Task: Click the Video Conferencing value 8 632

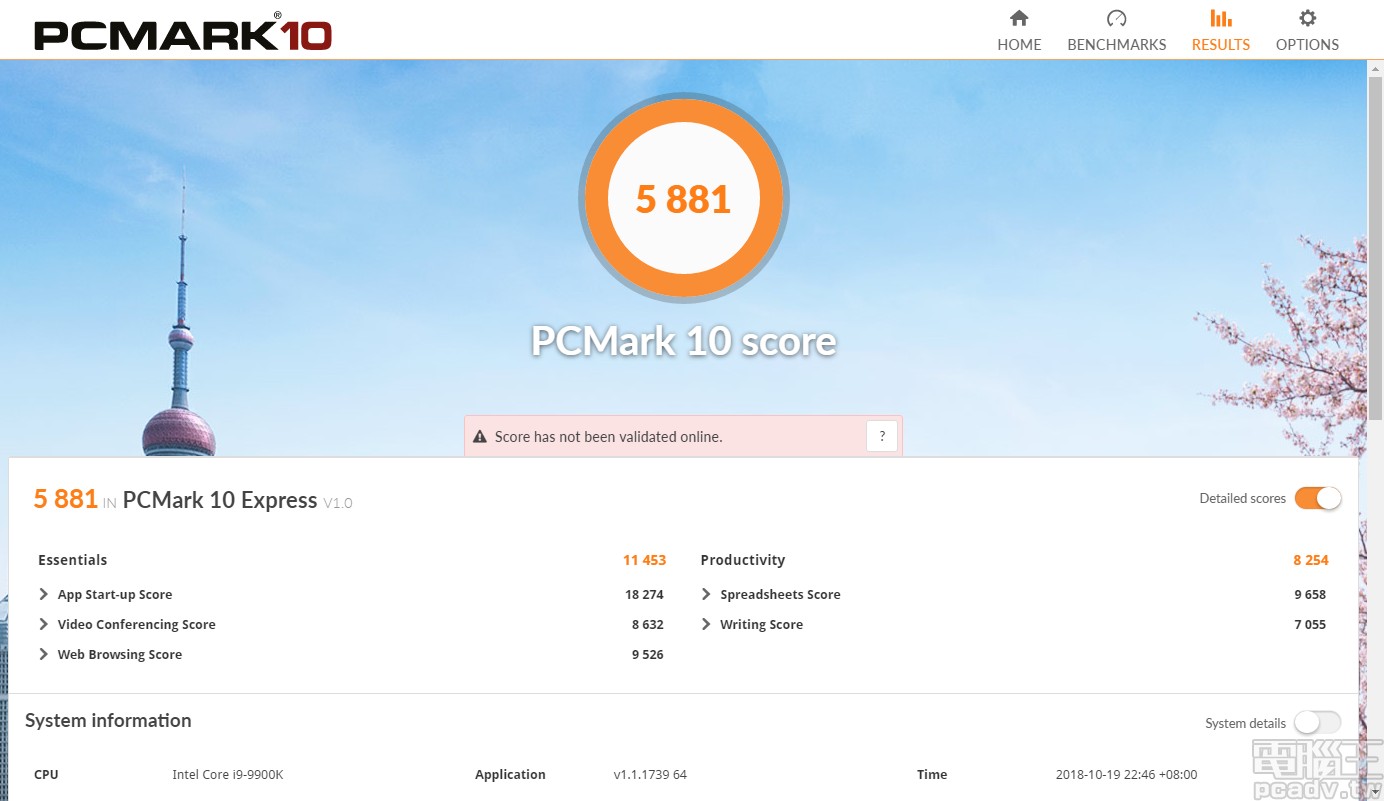Action: coord(648,624)
